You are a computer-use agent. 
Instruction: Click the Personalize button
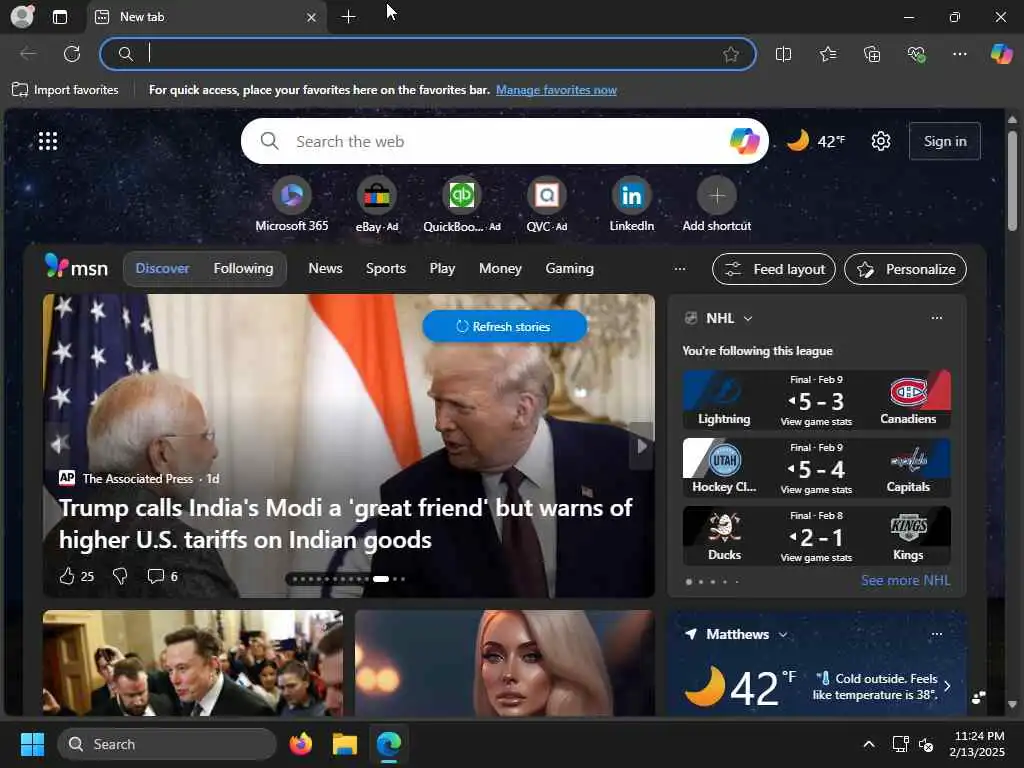[905, 269]
